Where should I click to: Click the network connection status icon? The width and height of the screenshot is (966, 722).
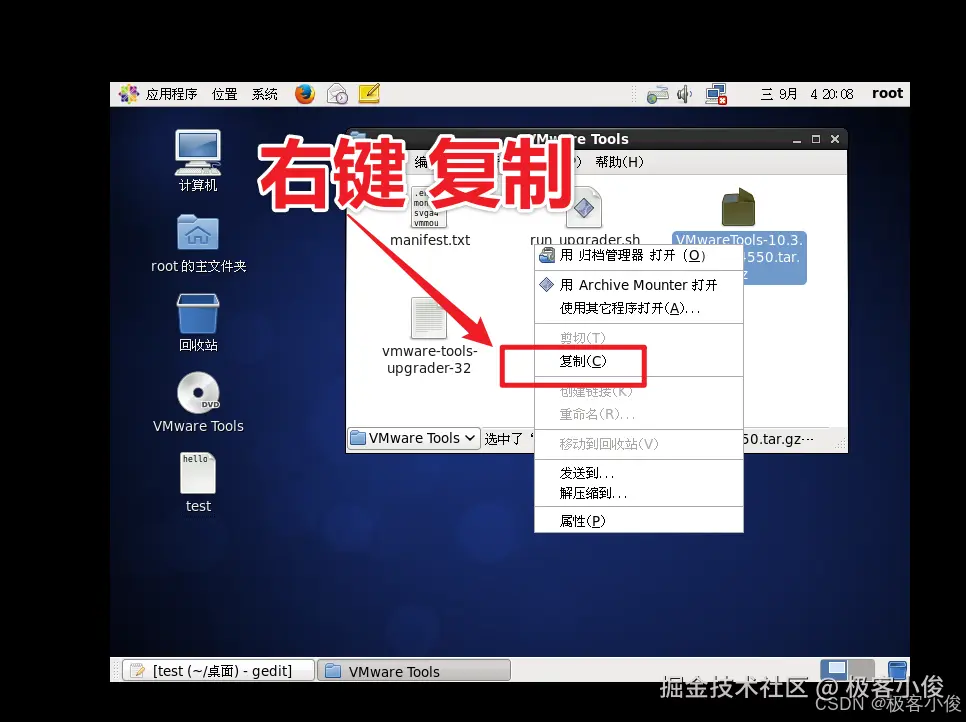click(716, 94)
